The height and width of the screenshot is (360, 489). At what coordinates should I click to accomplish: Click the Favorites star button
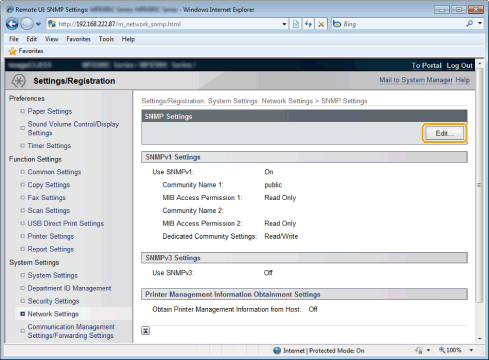point(26,51)
